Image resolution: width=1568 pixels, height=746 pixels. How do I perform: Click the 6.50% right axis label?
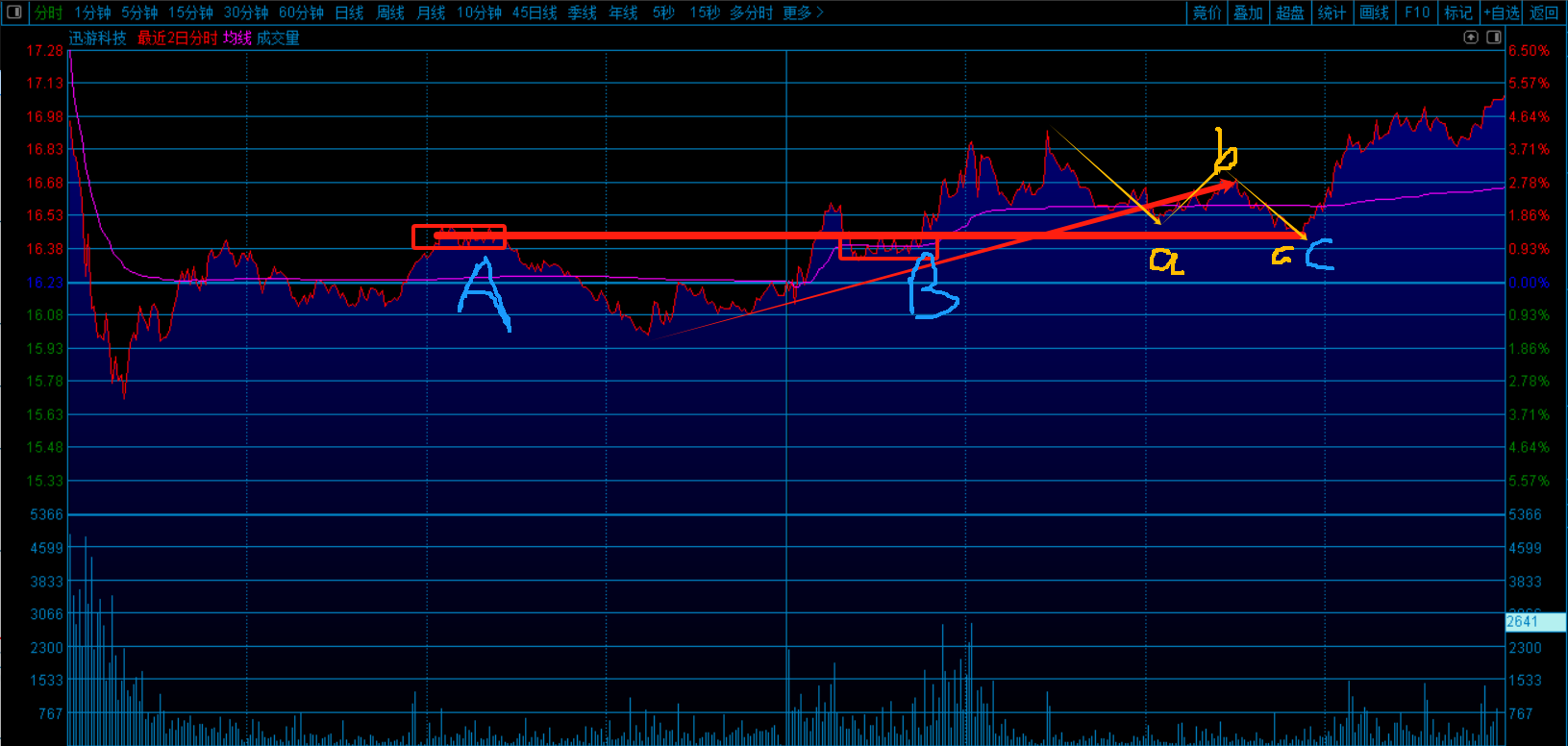1529,50
